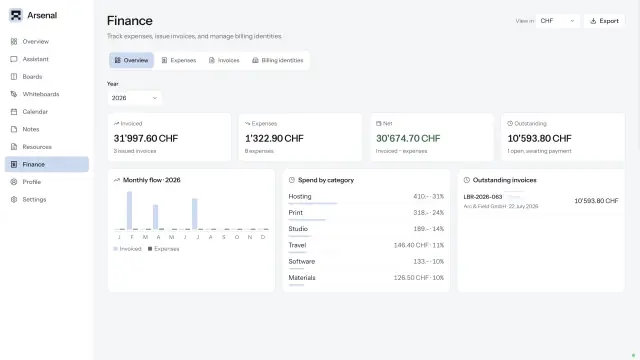Expand the Year 2026 dropdown
The height and width of the screenshot is (360, 640).
[x=134, y=98]
